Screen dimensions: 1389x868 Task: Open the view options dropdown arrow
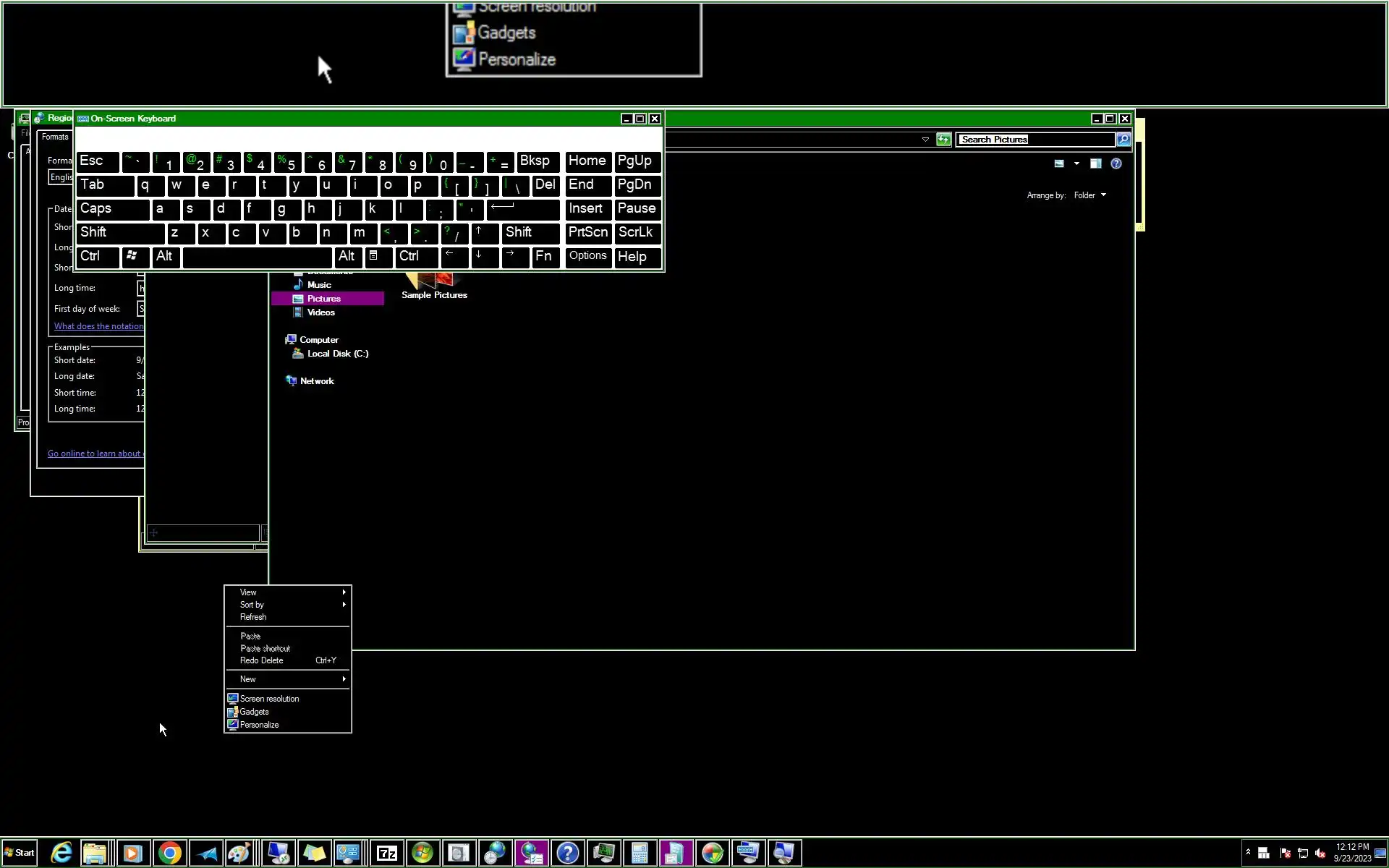(x=1076, y=163)
